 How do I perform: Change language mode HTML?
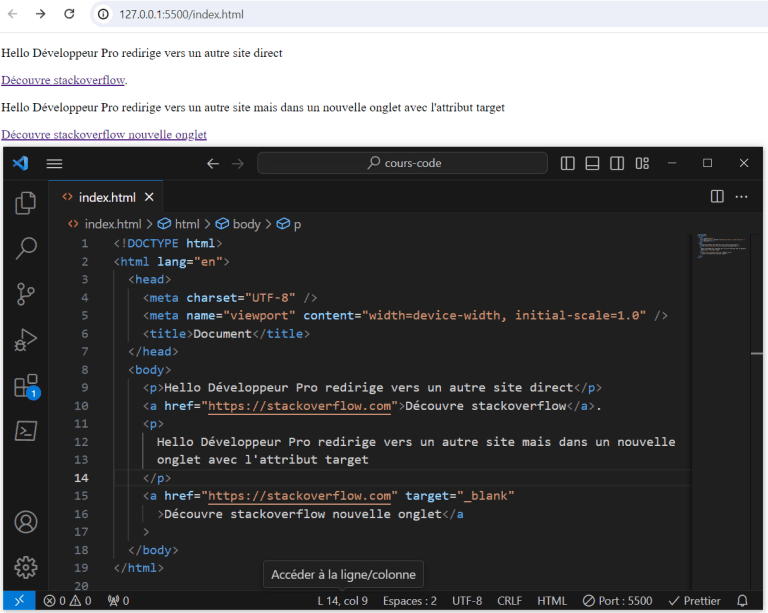tap(552, 601)
